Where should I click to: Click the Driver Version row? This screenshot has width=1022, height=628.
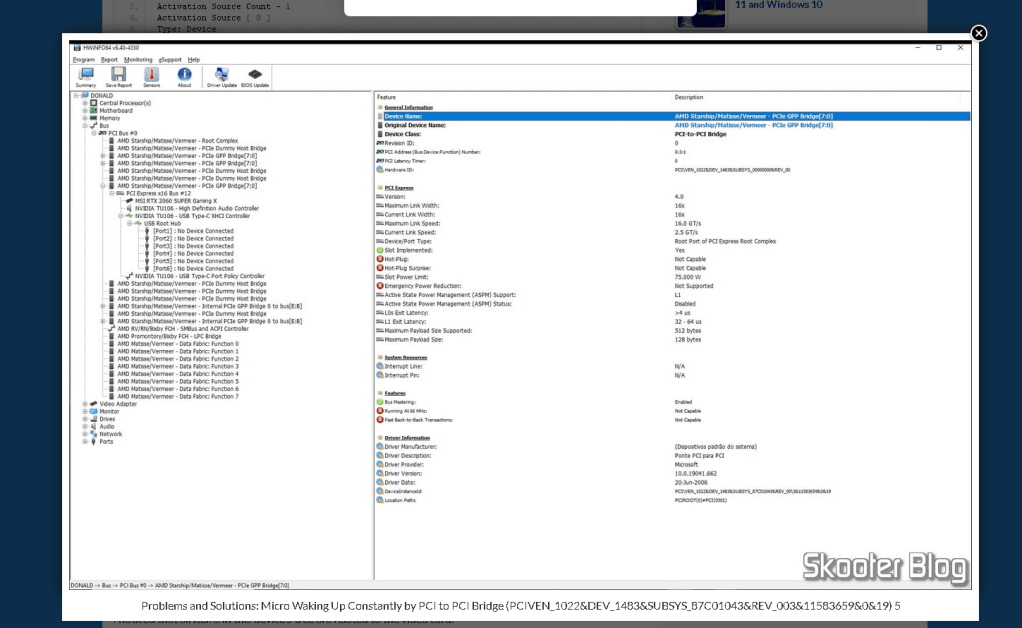pos(673,474)
